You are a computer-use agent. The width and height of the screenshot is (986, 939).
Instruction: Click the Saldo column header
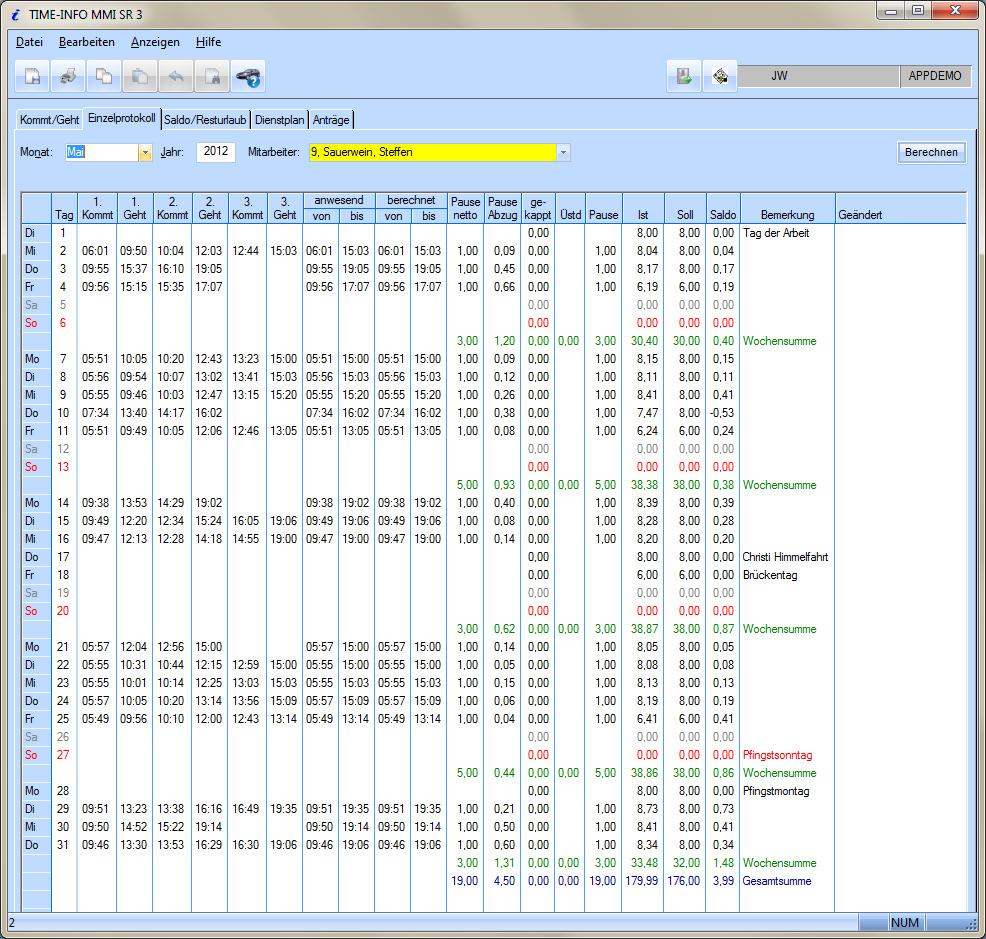coord(723,208)
